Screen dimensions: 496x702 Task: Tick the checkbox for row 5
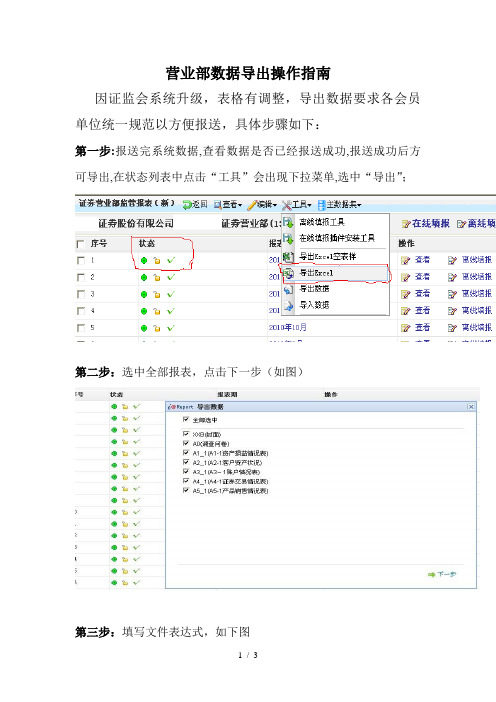click(x=81, y=328)
